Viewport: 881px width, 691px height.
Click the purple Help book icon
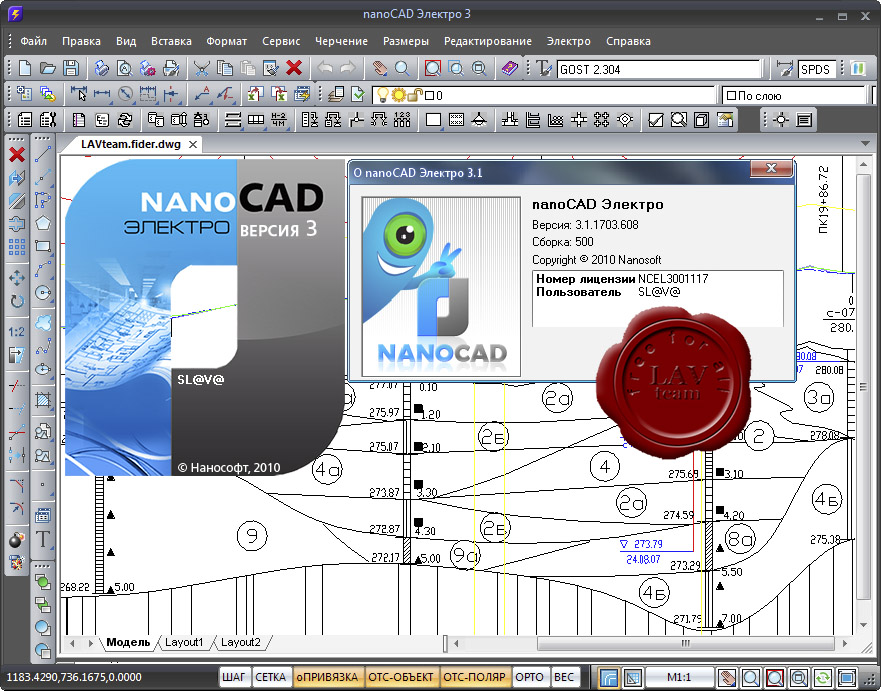(510, 69)
